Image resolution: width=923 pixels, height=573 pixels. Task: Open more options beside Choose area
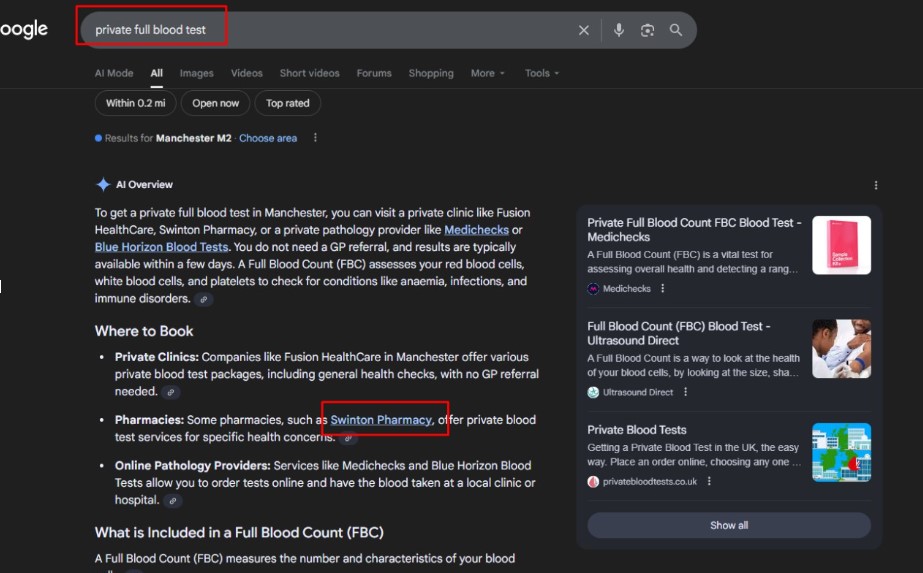point(315,138)
